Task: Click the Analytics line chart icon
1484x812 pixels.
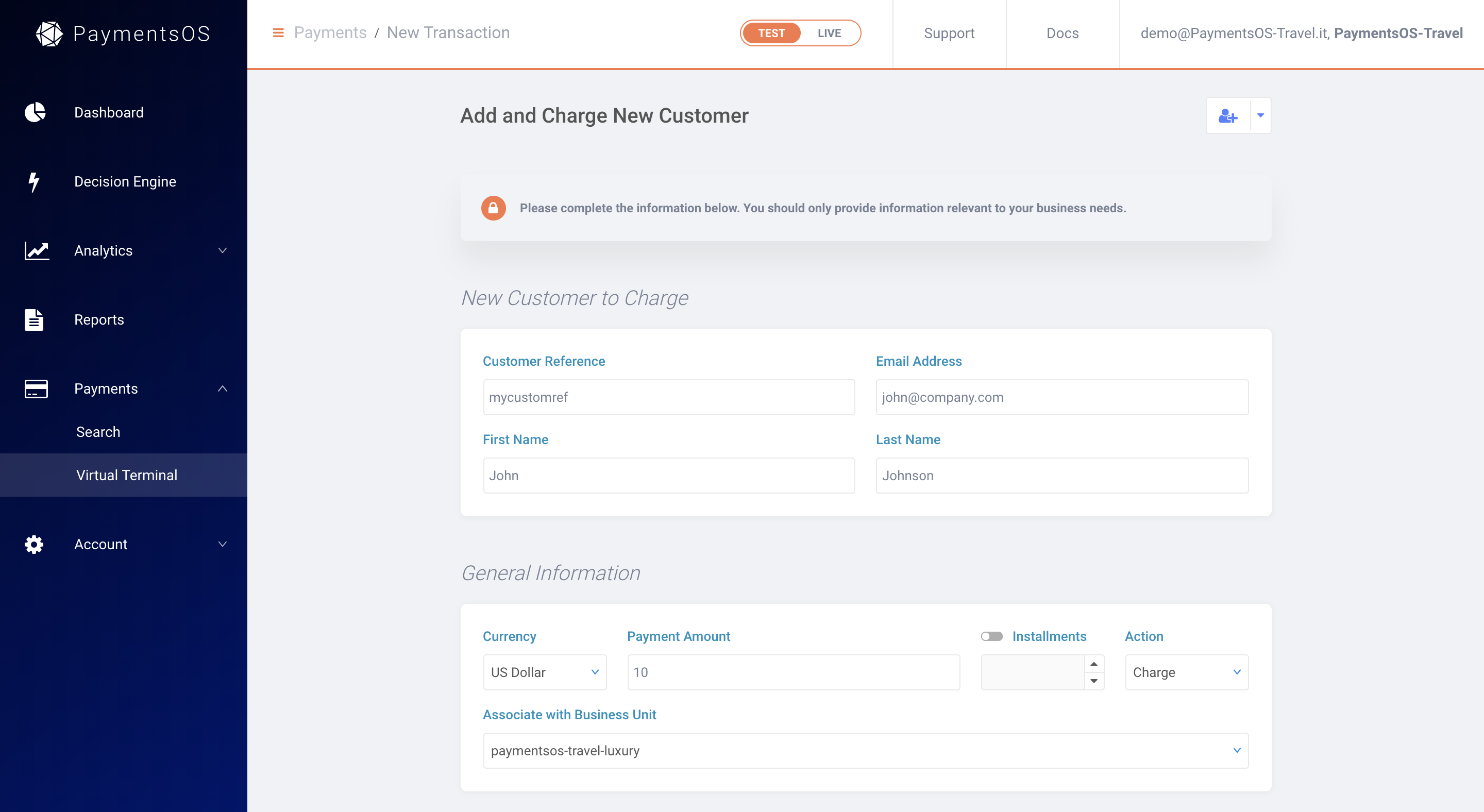Action: [x=37, y=250]
